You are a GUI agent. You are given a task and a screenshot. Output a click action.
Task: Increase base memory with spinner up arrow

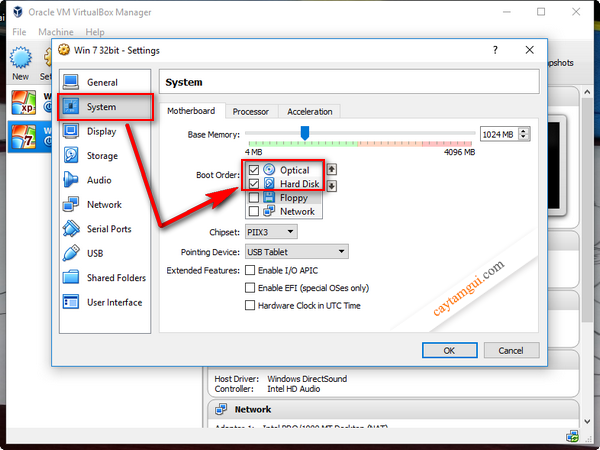pyautogui.click(x=524, y=131)
